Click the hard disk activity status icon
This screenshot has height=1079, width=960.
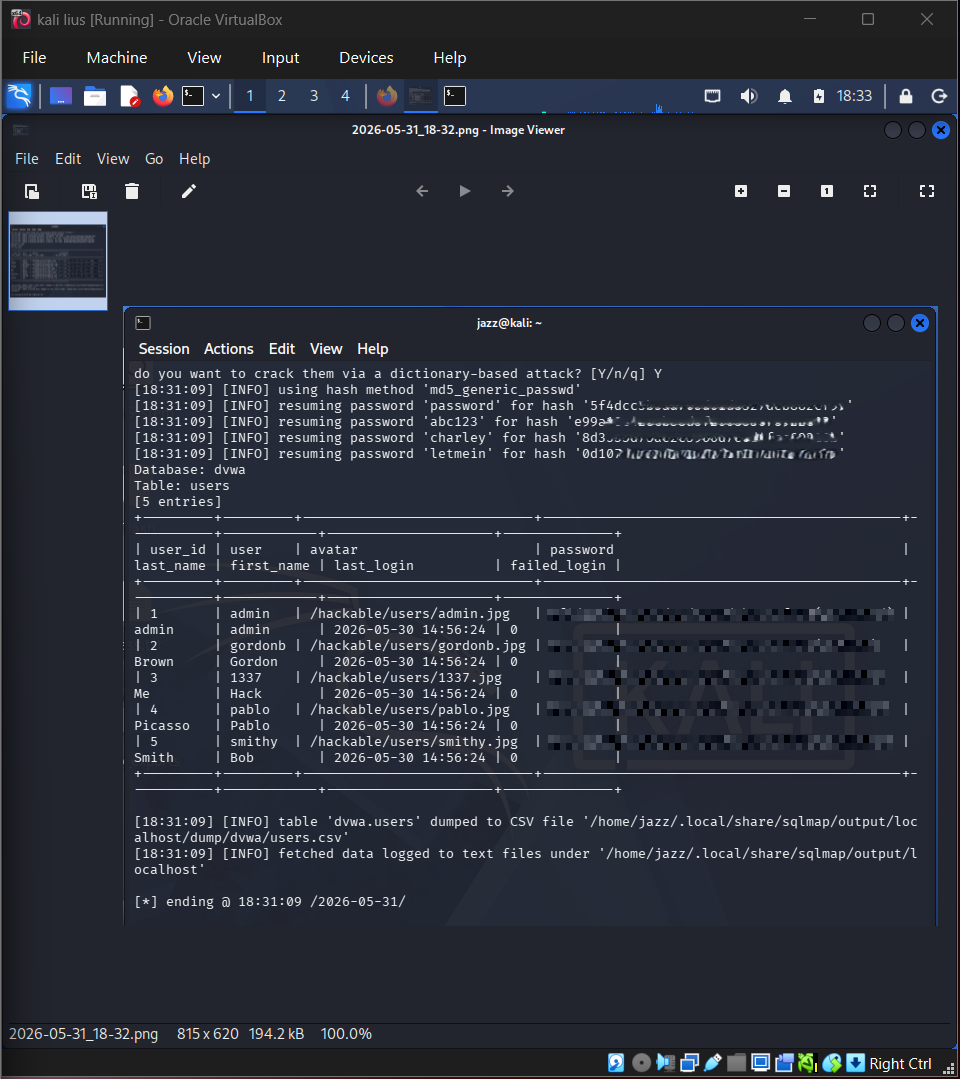(616, 1062)
